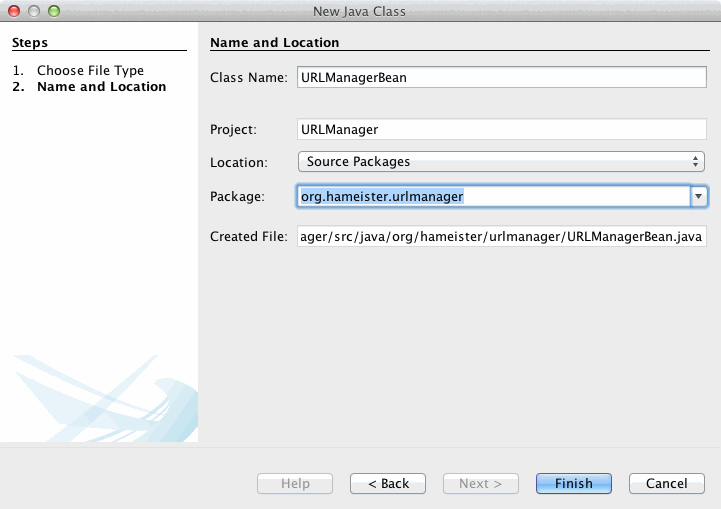Zoom the window using the green button
The image size is (721, 509).
[x=54, y=11]
